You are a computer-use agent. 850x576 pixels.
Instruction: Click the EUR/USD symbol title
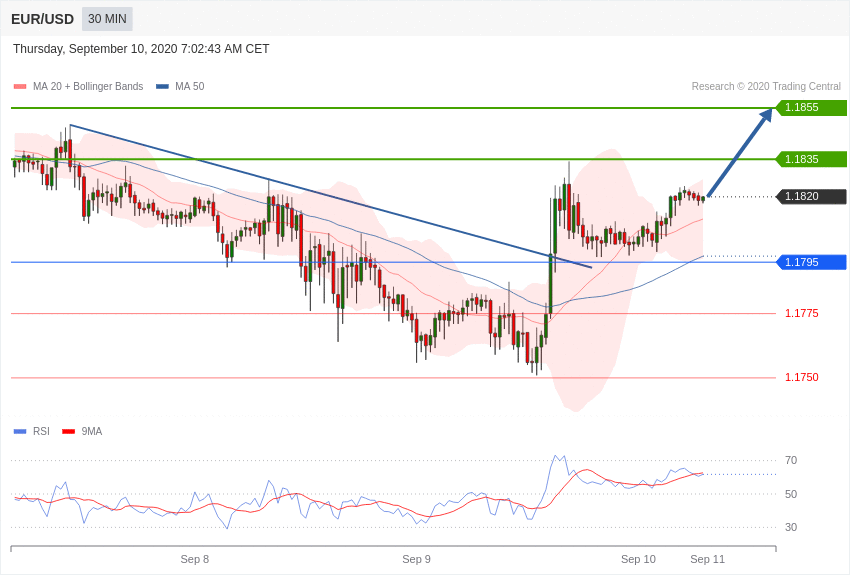click(42, 19)
